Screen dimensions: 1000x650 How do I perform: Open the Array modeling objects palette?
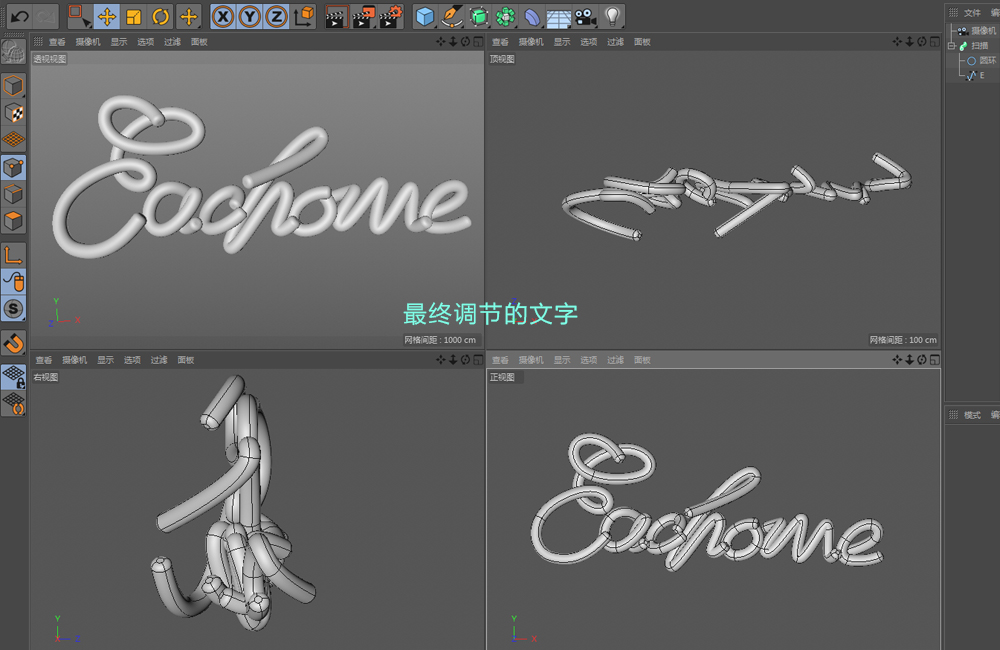coord(505,17)
